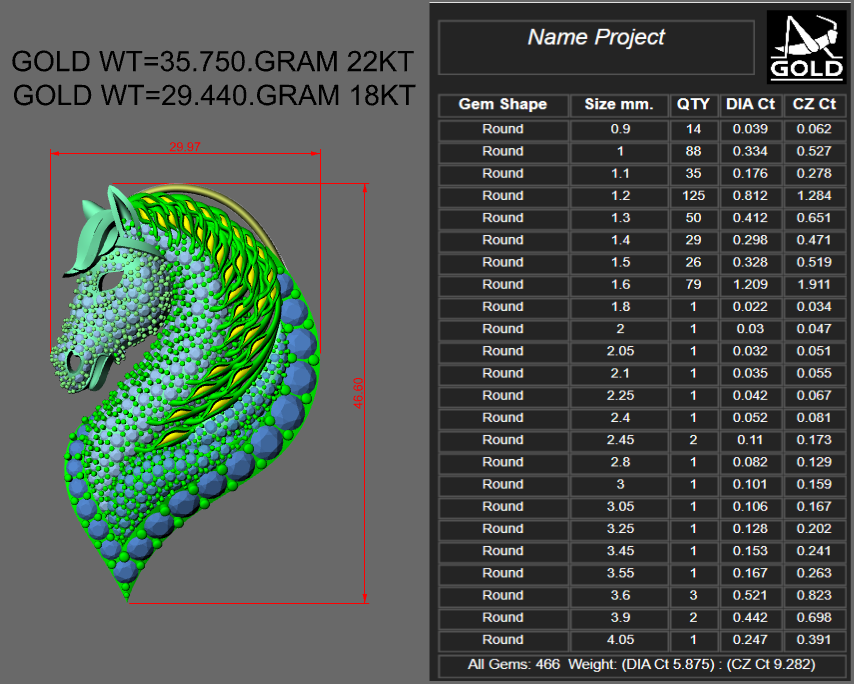Click size cell 1.8
Viewport: 854px width, 684px height.
620,307
